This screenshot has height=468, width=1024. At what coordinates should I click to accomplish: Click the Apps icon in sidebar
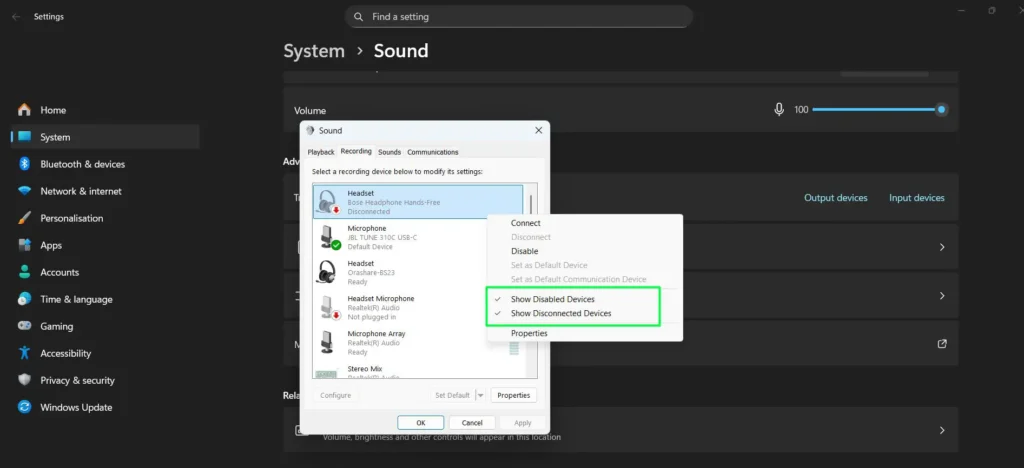click(24, 245)
